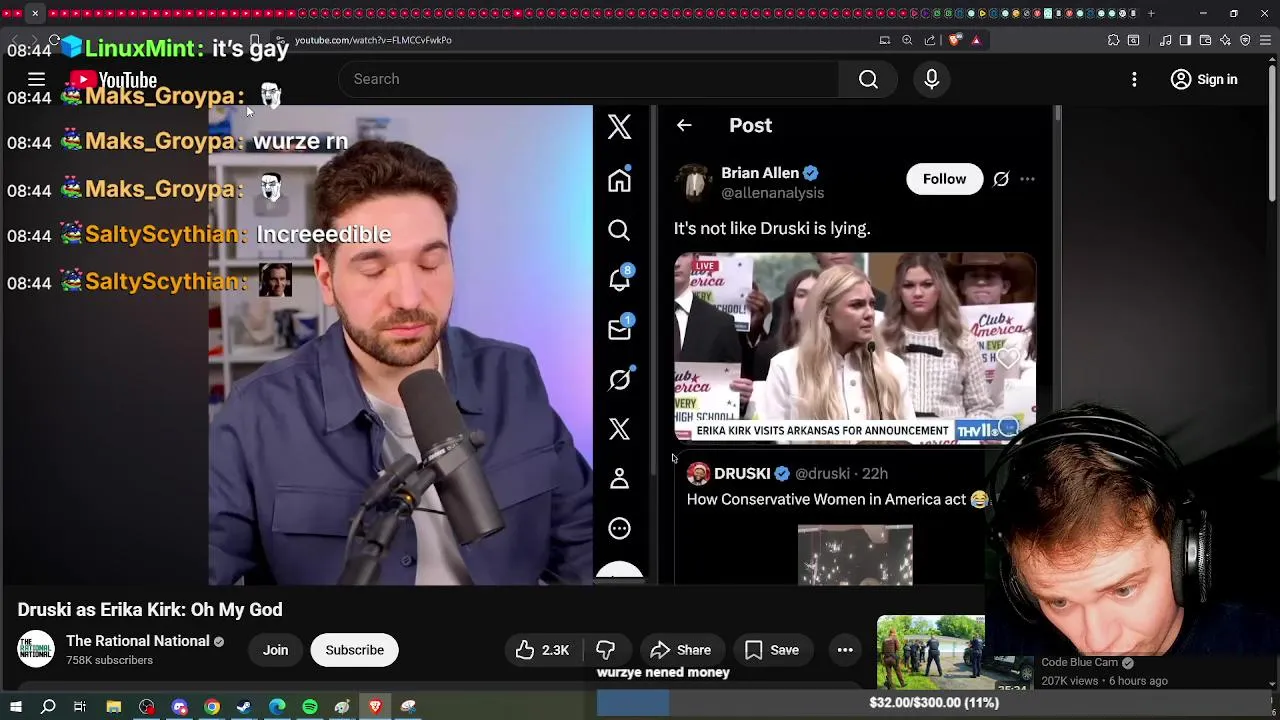Open Brave Rewards triangle icon
This screenshot has height=720, width=1280.
pyautogui.click(x=976, y=40)
